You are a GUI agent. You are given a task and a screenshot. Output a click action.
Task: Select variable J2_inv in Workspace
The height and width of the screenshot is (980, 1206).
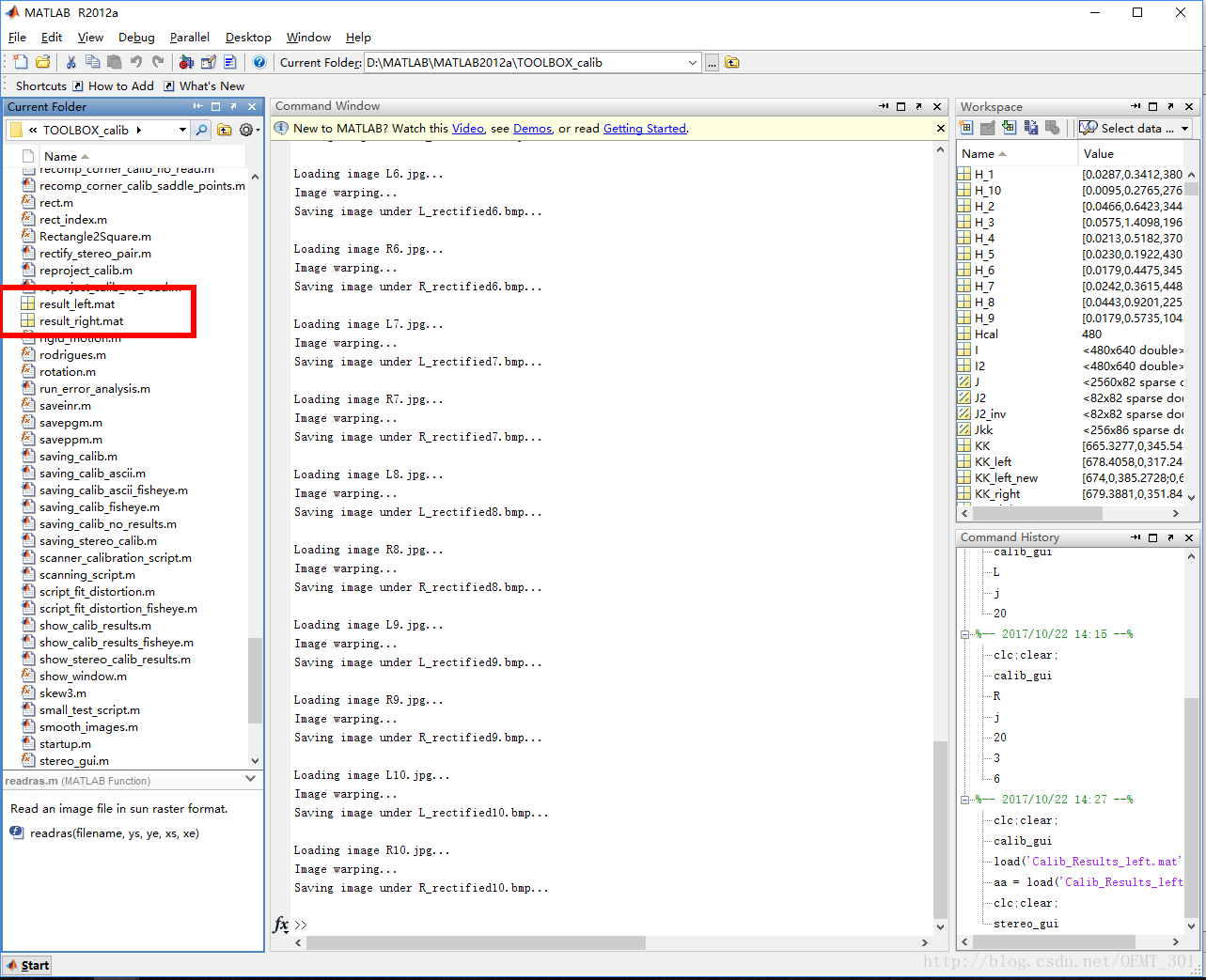[x=990, y=414]
